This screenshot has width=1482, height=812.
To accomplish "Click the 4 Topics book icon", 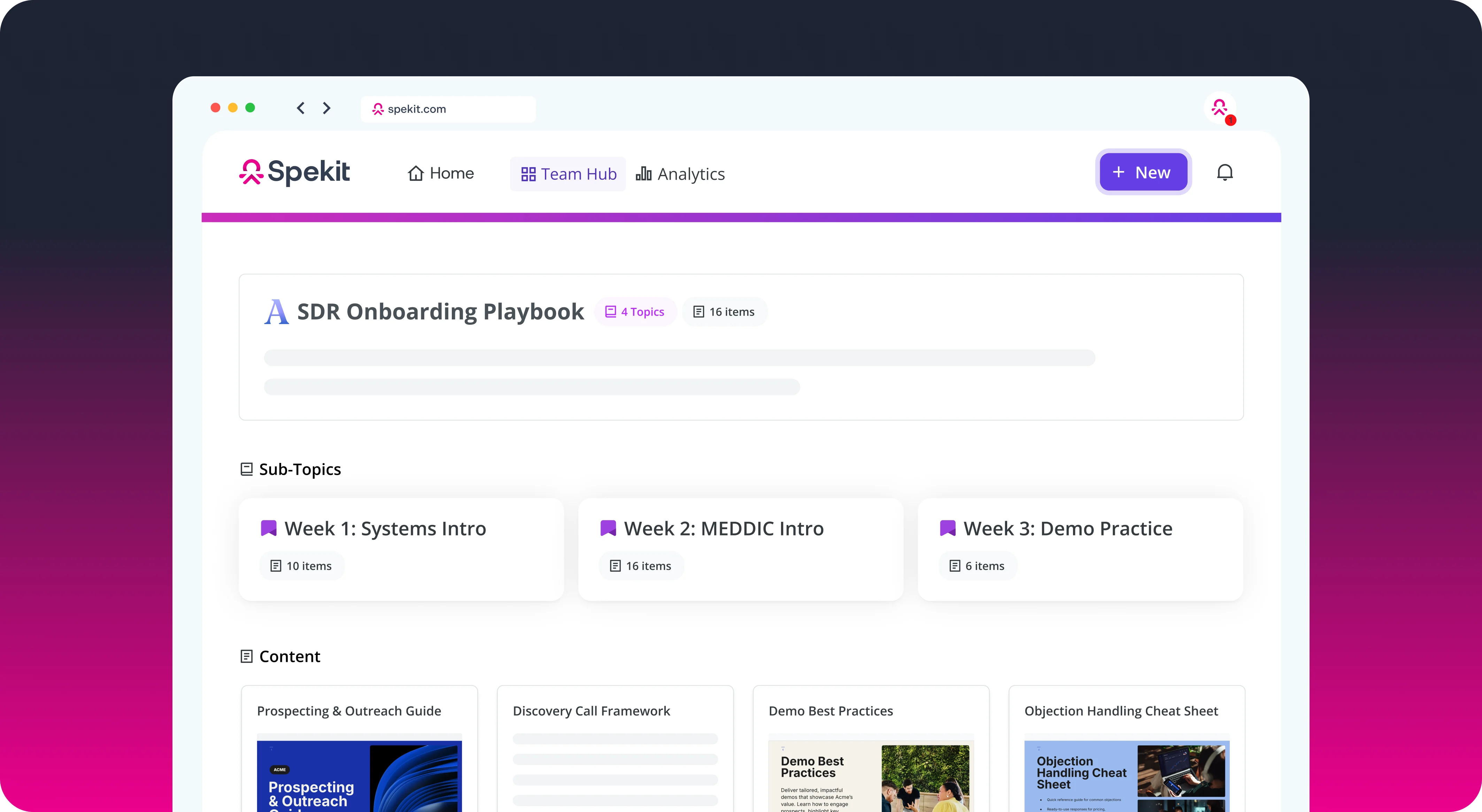I will pos(610,311).
